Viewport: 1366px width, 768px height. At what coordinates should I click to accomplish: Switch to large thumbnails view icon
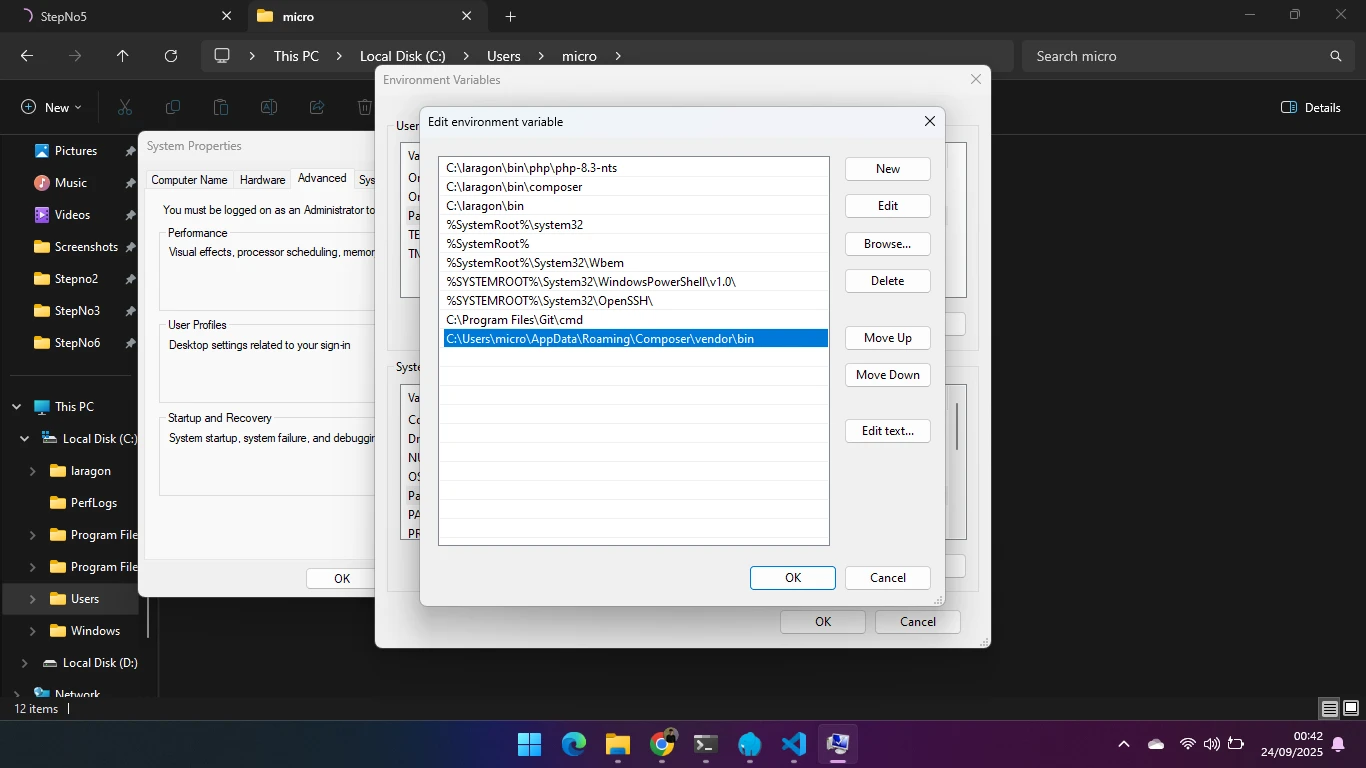pos(1351,709)
